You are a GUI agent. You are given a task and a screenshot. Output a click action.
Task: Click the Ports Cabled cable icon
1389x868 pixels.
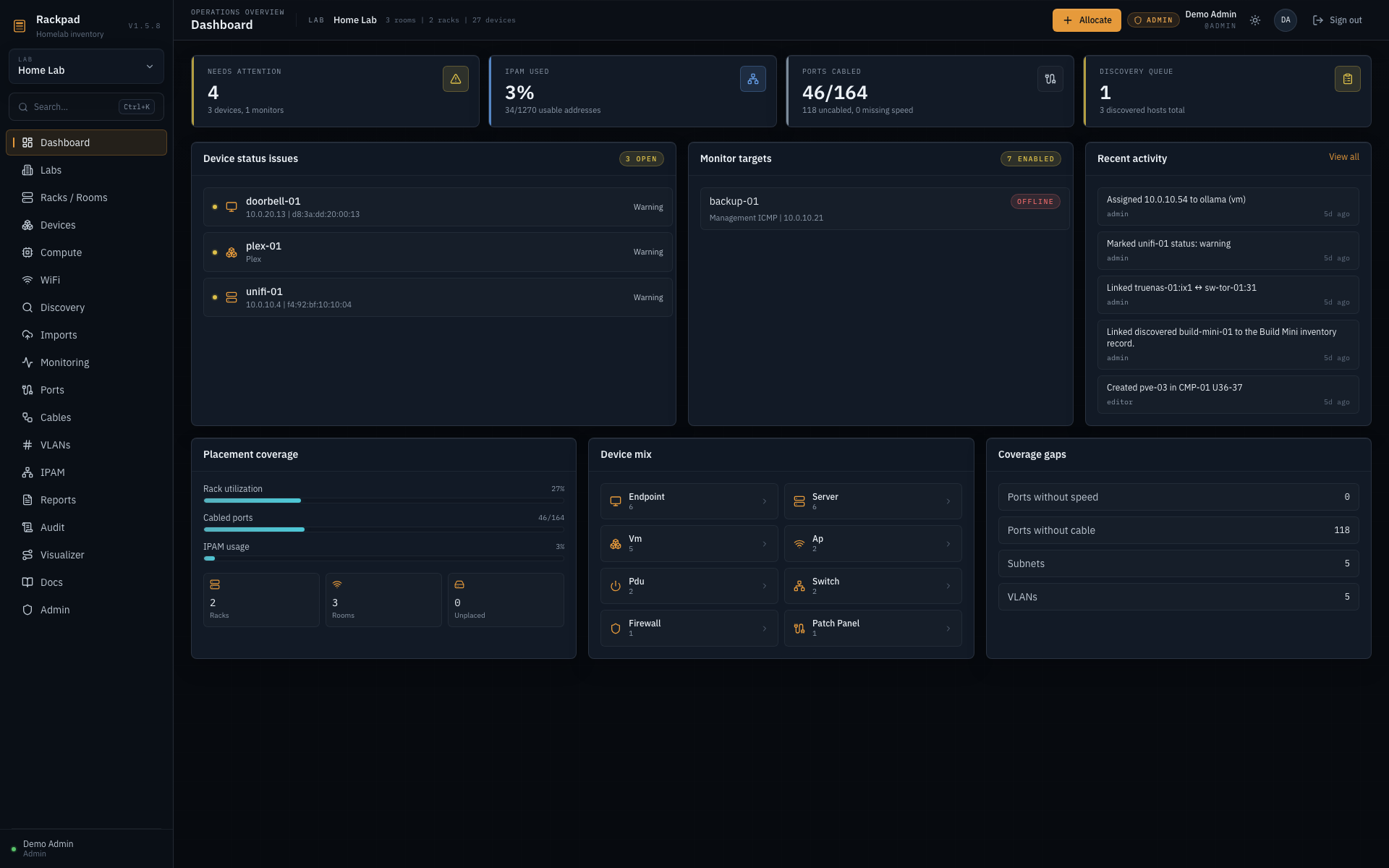pyautogui.click(x=1050, y=79)
